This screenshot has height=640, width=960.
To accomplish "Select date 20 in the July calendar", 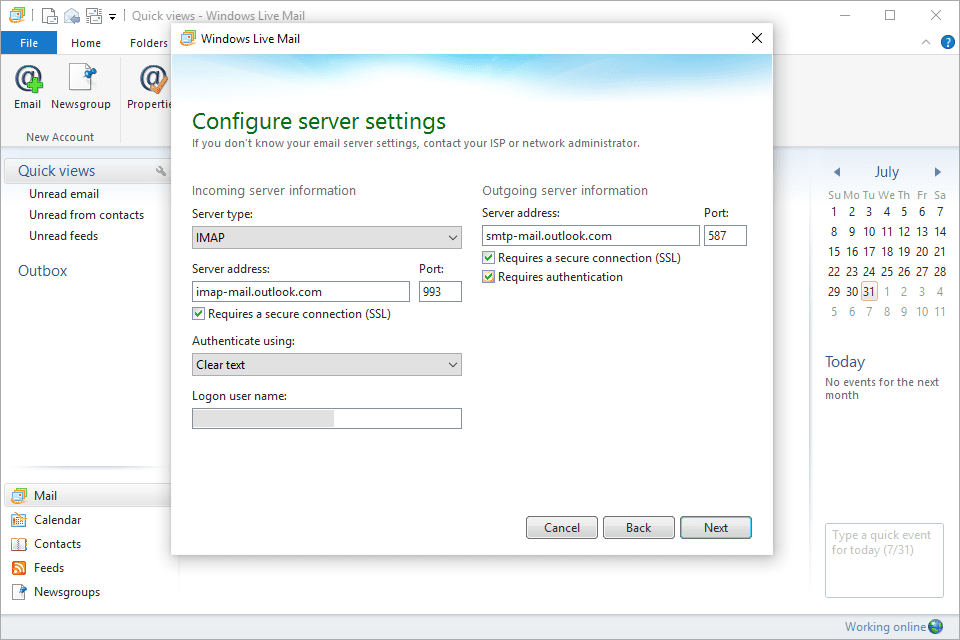I will coord(922,252).
